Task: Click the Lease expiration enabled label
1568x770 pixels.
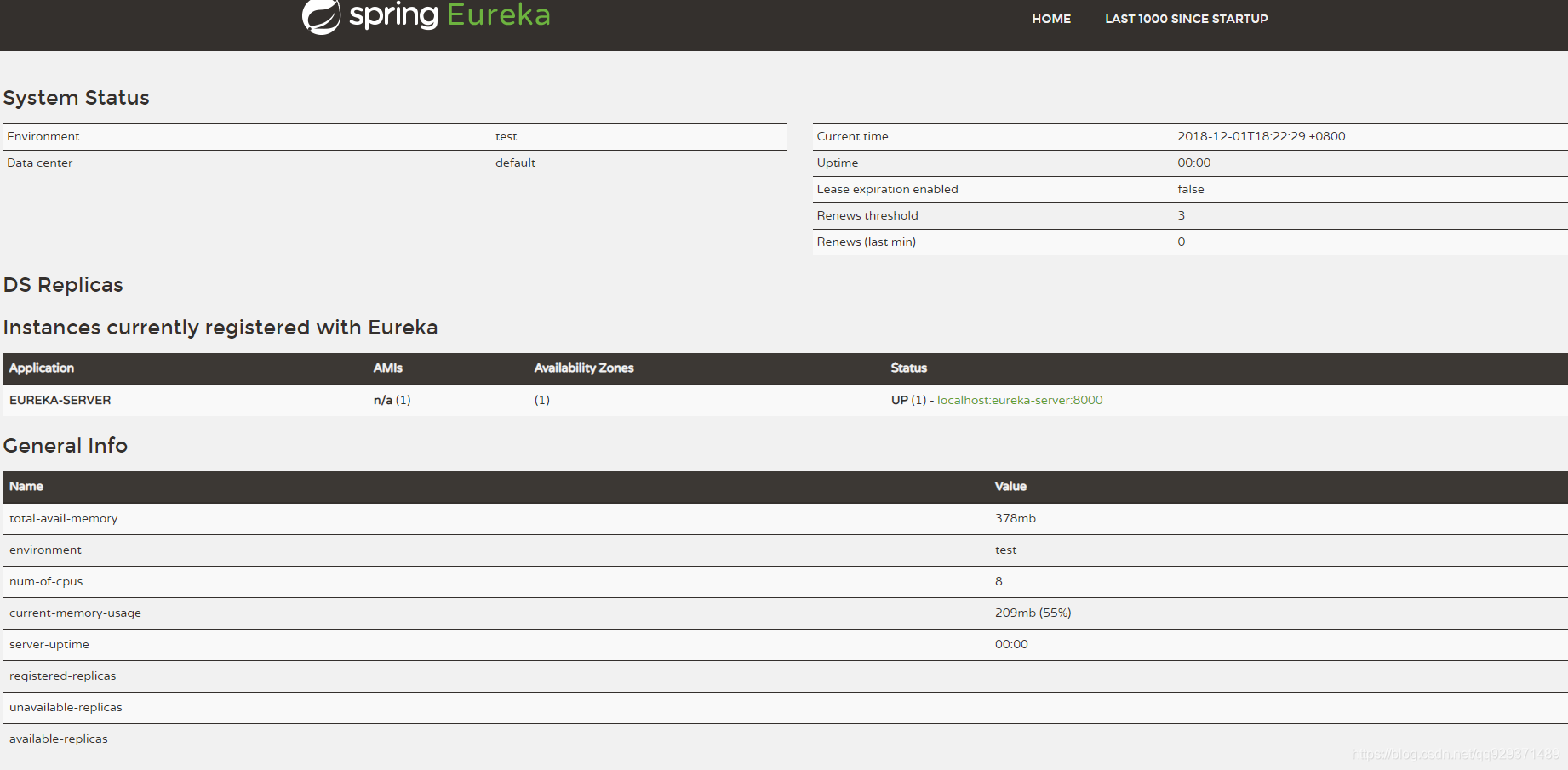Action: (x=887, y=189)
